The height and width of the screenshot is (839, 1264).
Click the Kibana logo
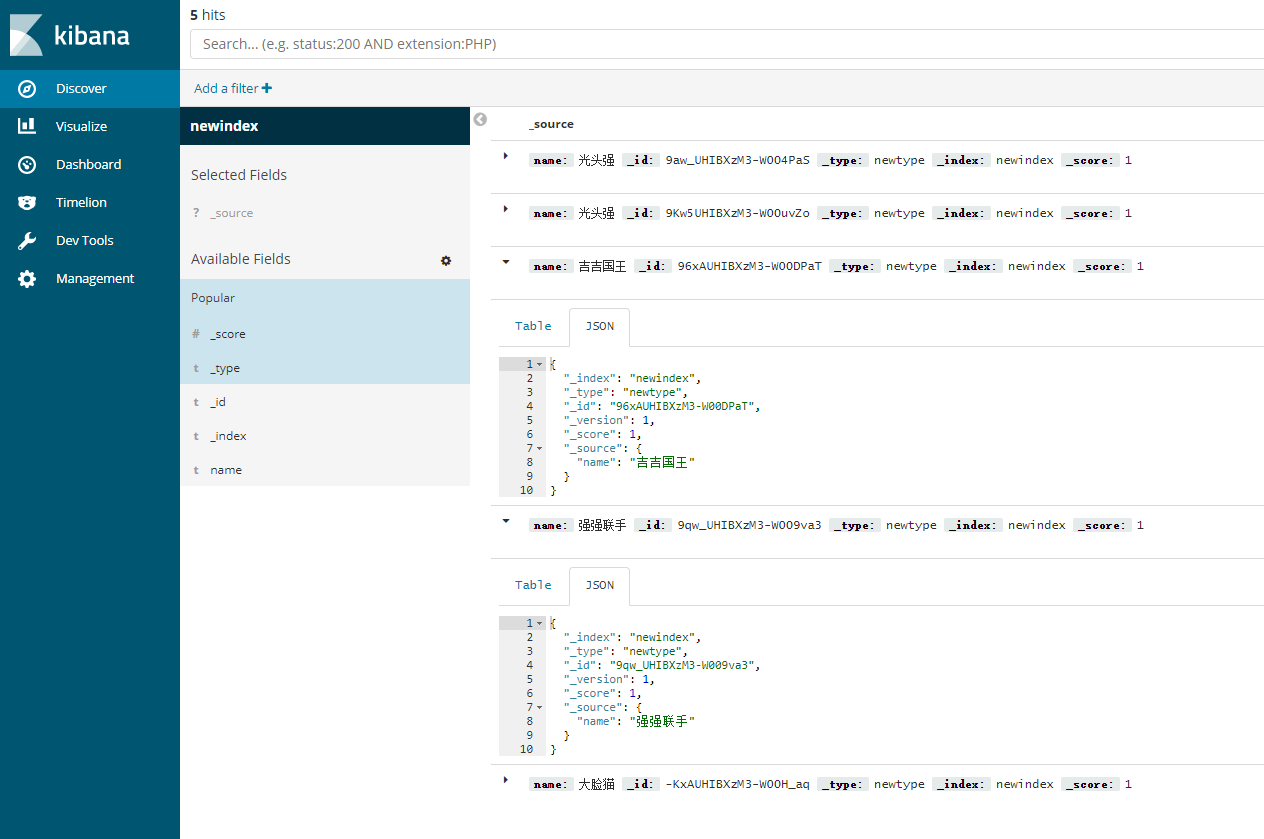tap(69, 35)
